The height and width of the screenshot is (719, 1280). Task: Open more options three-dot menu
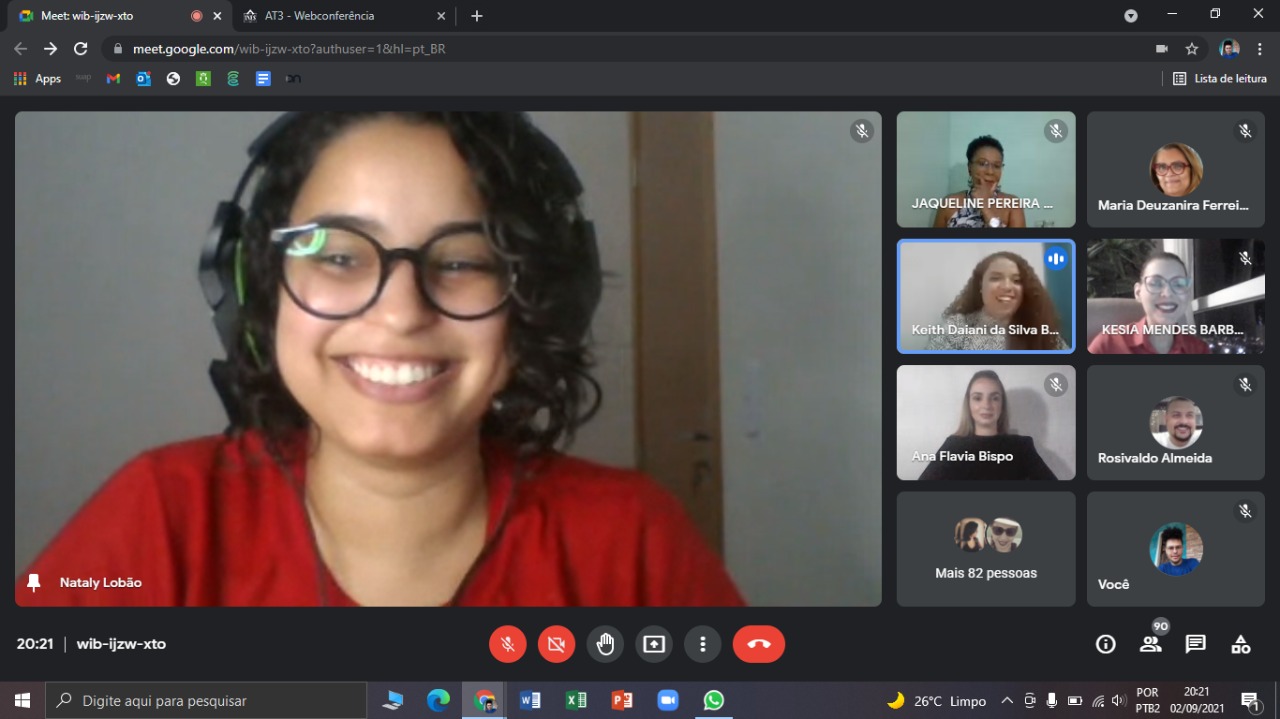[703, 644]
